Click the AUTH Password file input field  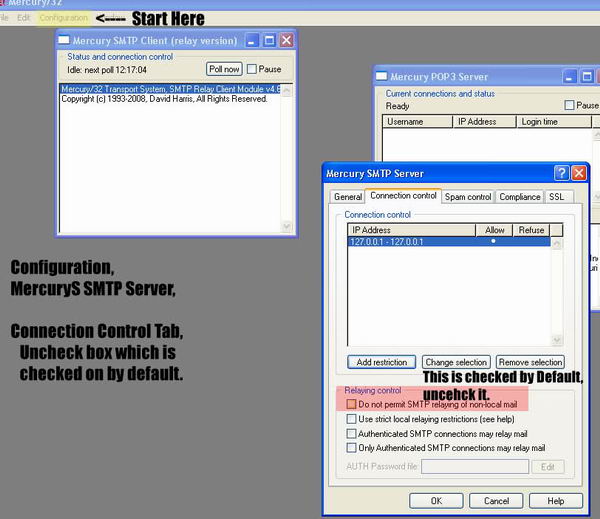475,467
